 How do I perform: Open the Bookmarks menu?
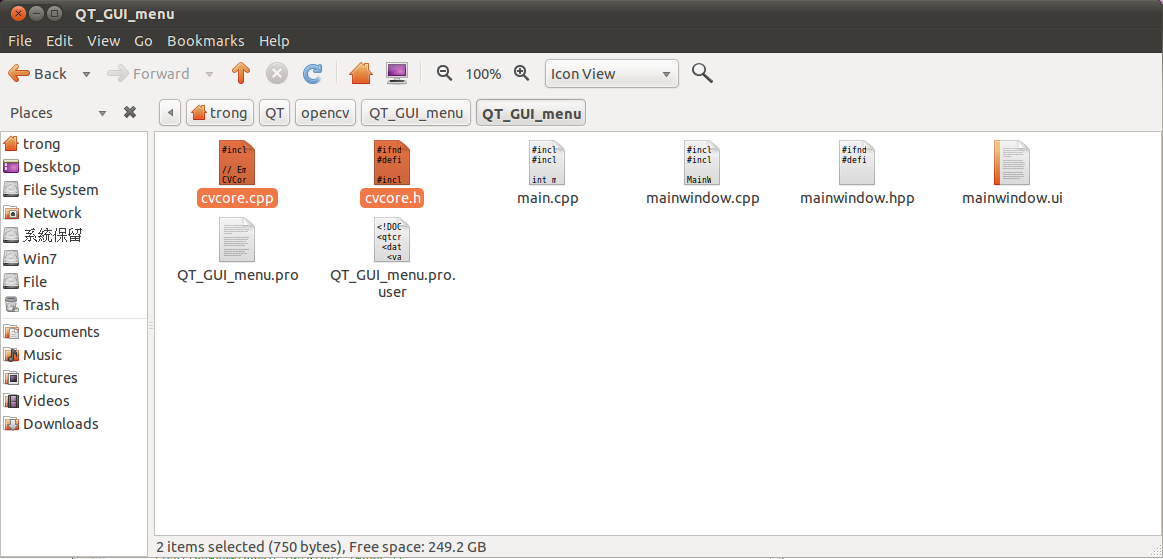(x=205, y=41)
